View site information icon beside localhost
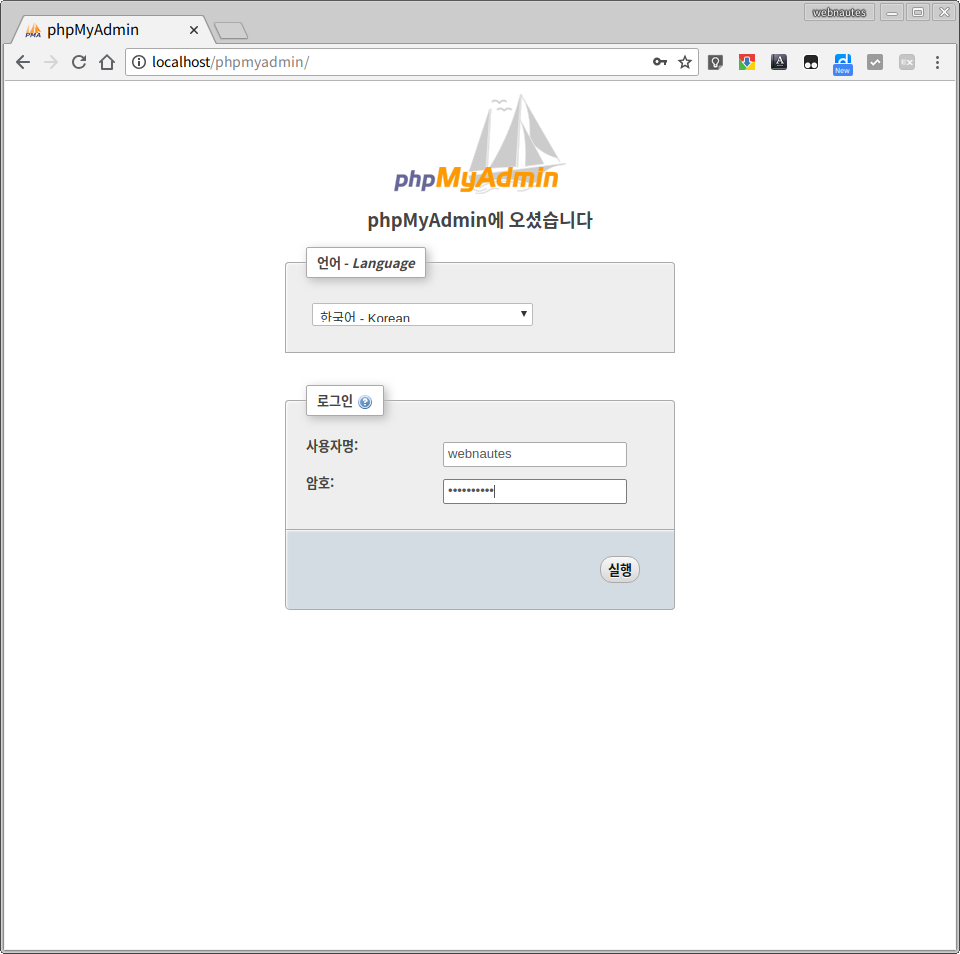 [x=139, y=62]
